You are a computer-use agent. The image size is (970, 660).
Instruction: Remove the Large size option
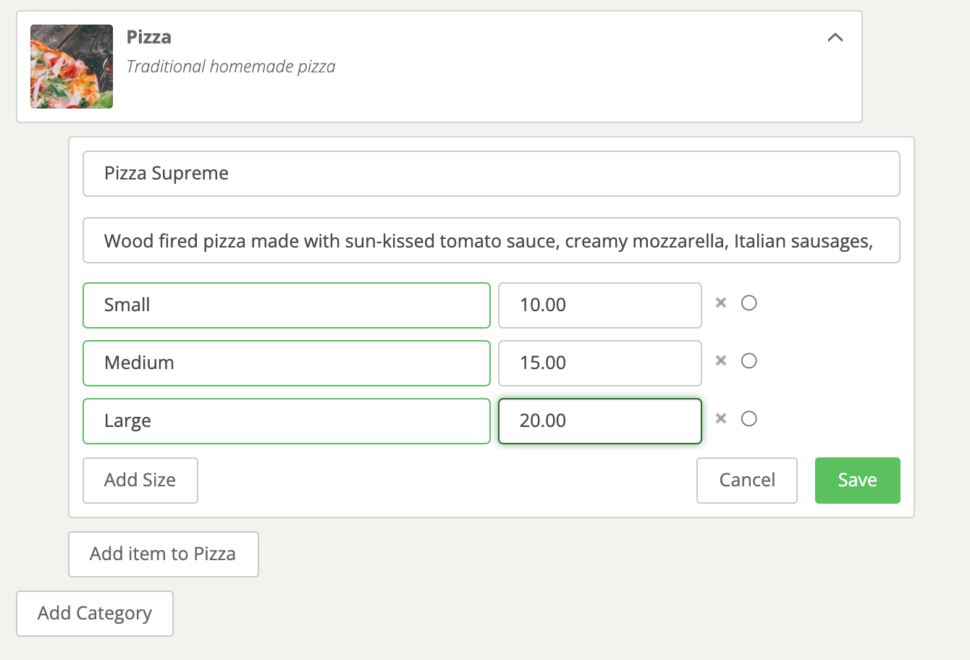721,419
